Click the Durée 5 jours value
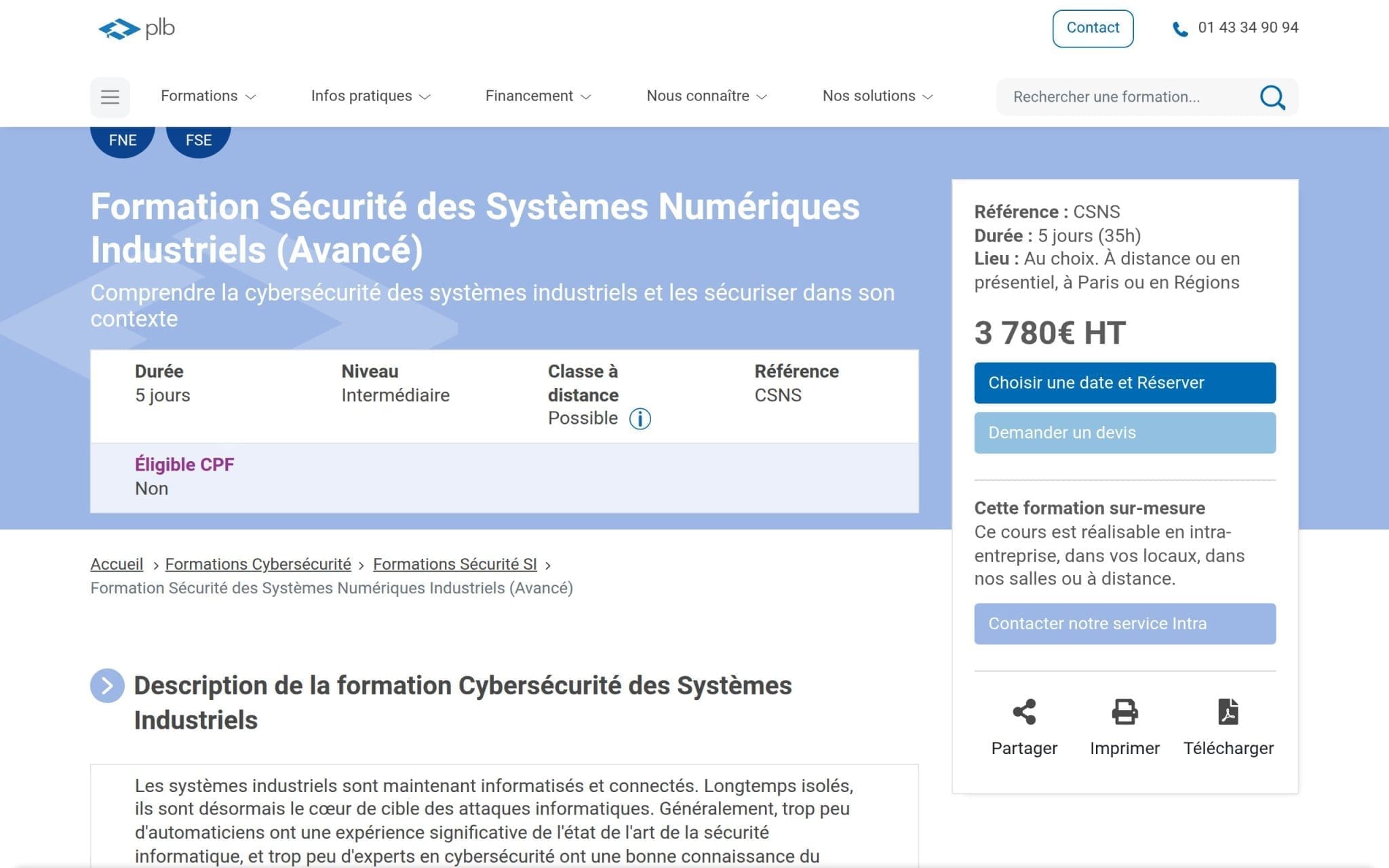 (163, 395)
